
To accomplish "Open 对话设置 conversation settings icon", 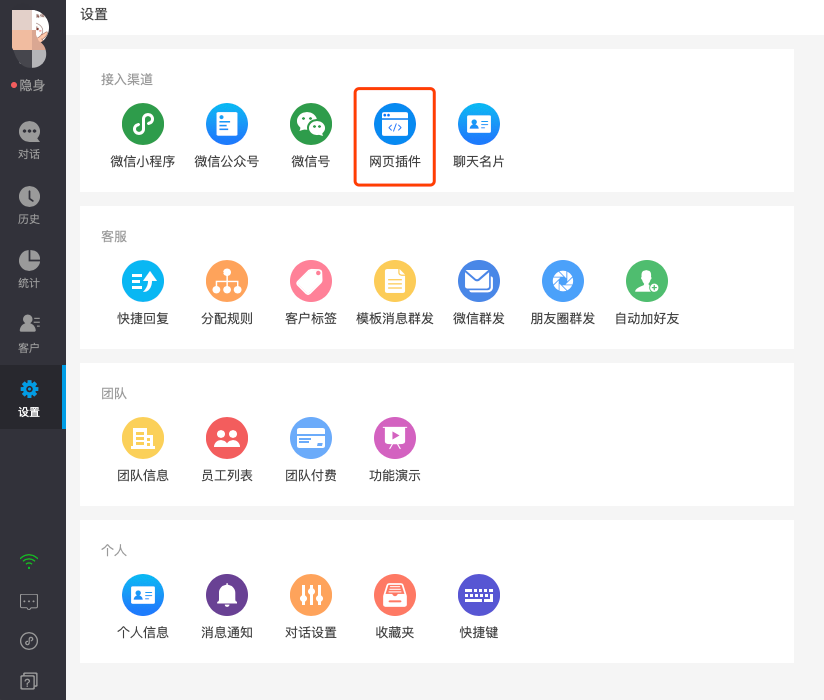I will point(311,595).
